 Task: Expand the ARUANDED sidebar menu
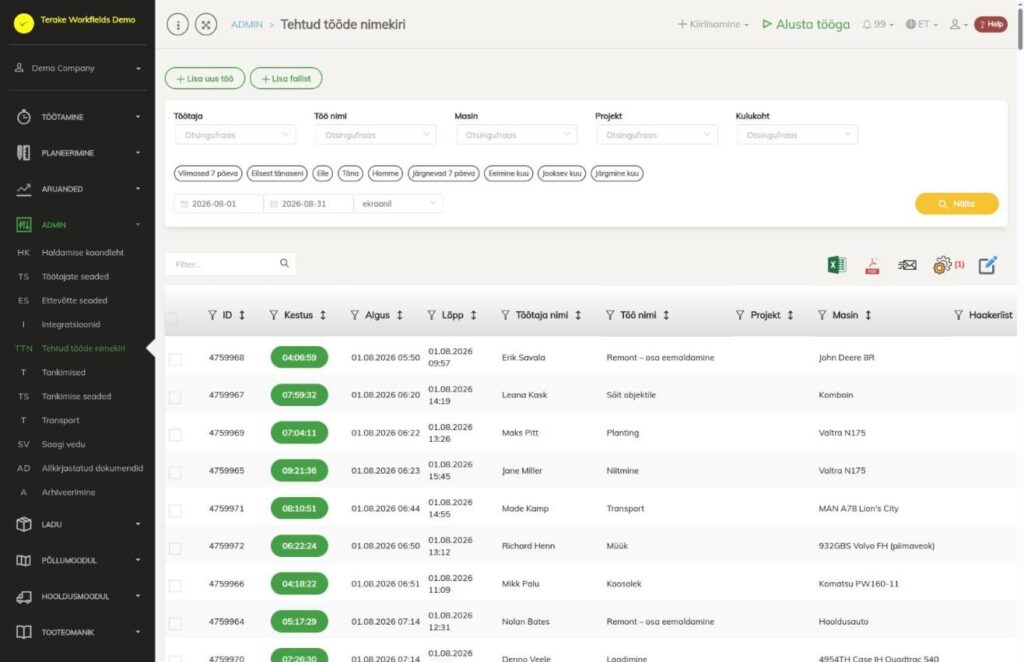(x=78, y=189)
